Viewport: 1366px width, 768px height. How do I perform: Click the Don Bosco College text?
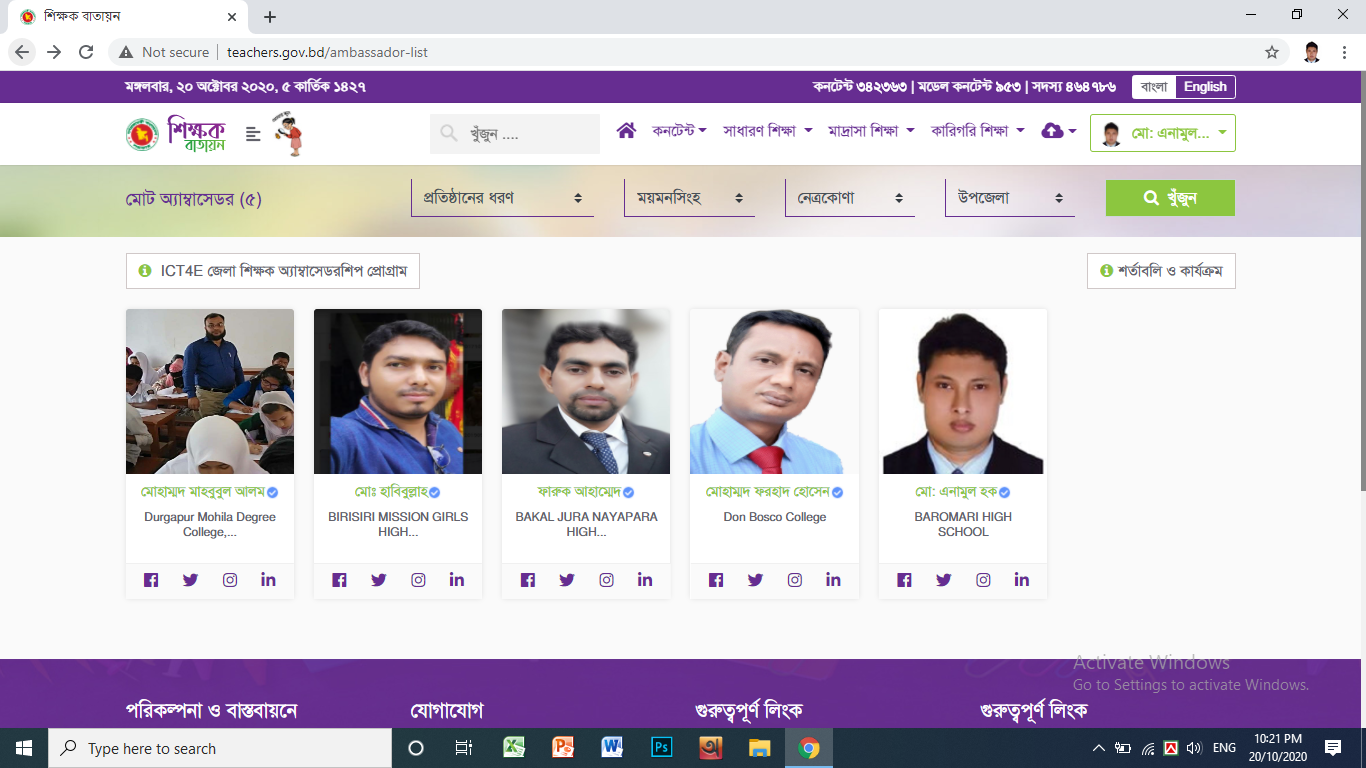775,517
